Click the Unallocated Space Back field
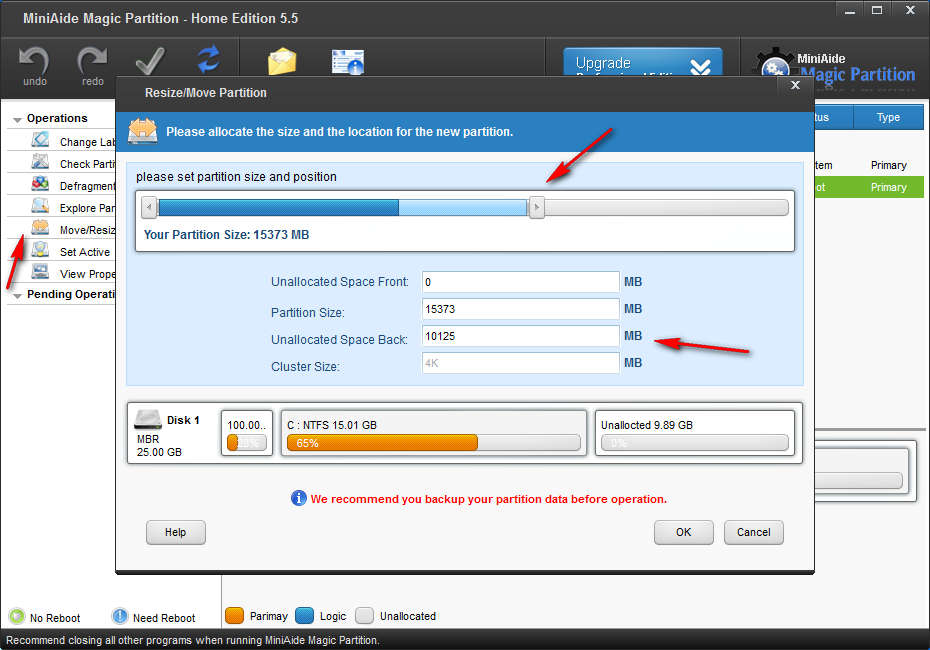930x650 pixels. coord(520,336)
